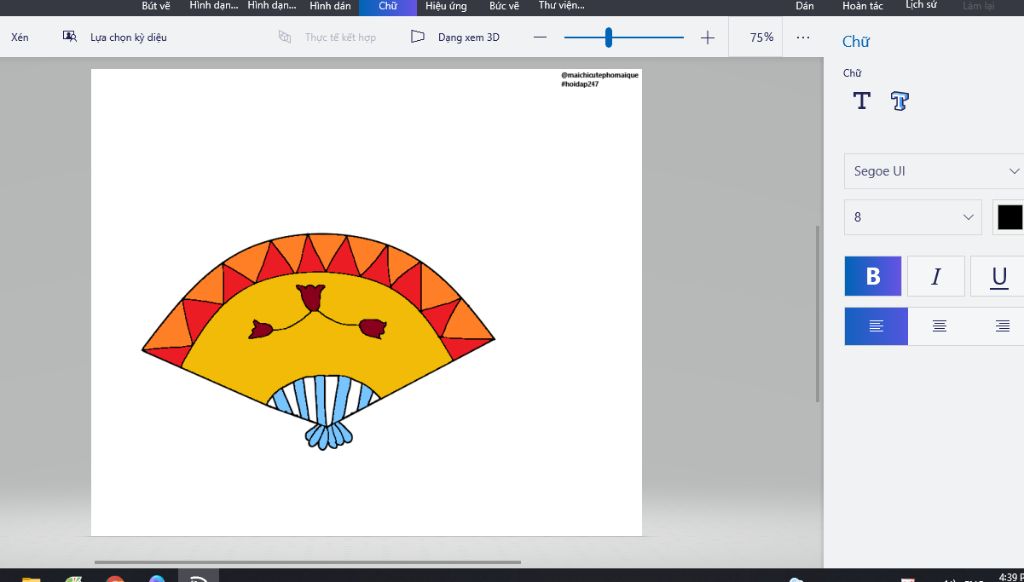Open the font size 8 dropdown

pyautogui.click(x=913, y=217)
